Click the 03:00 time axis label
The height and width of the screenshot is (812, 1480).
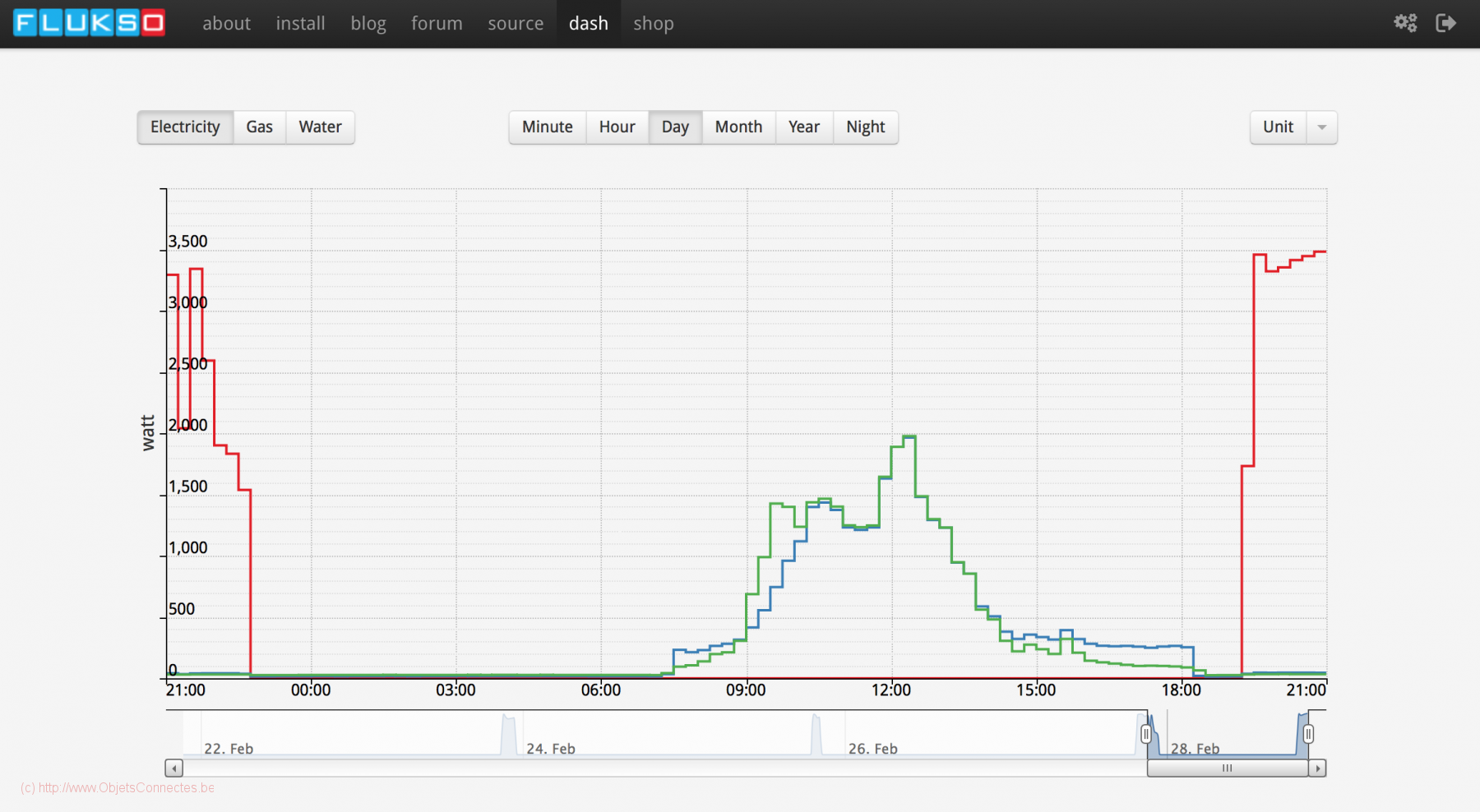(x=456, y=690)
